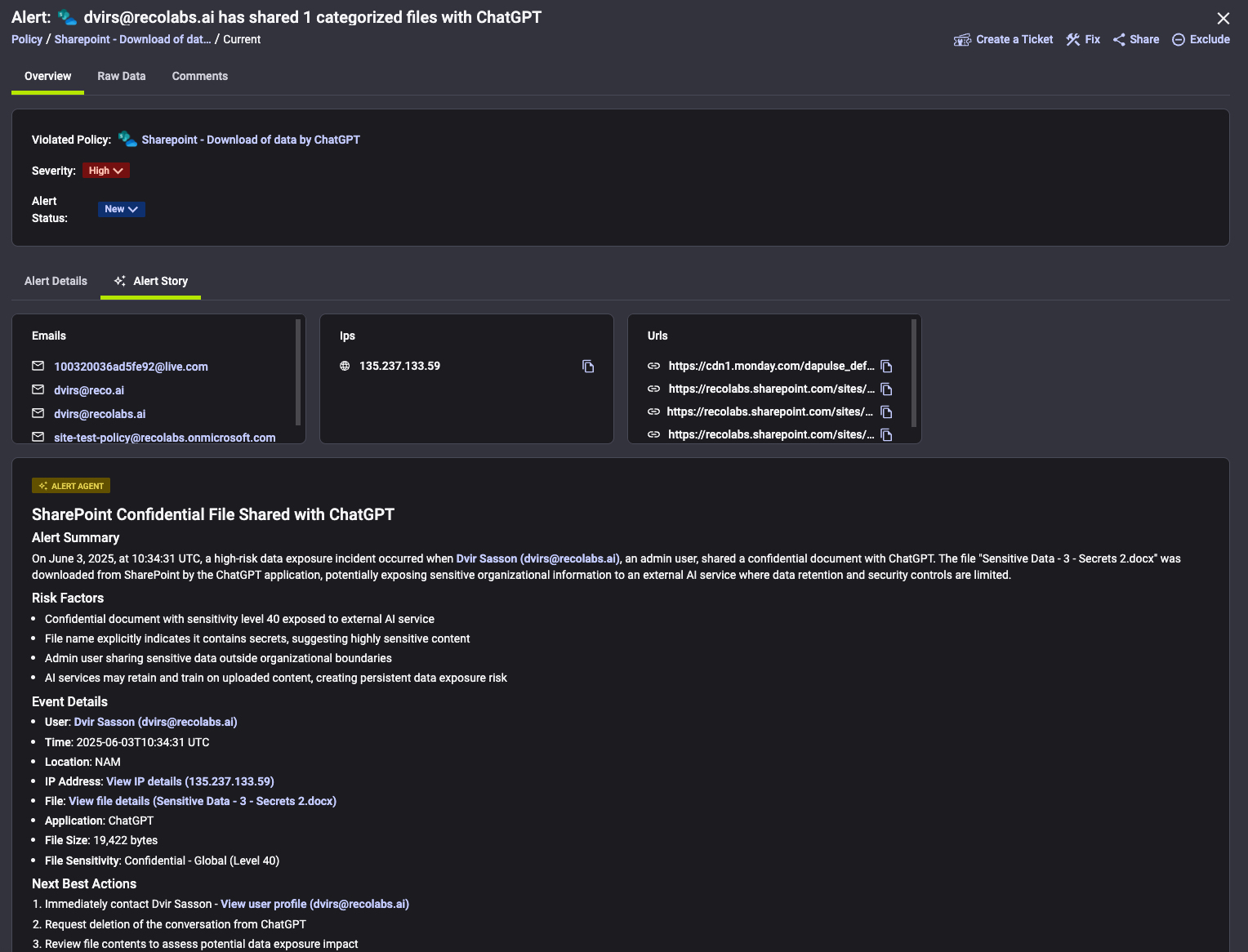
Task: Click the Exclude circle icon
Action: click(x=1179, y=40)
